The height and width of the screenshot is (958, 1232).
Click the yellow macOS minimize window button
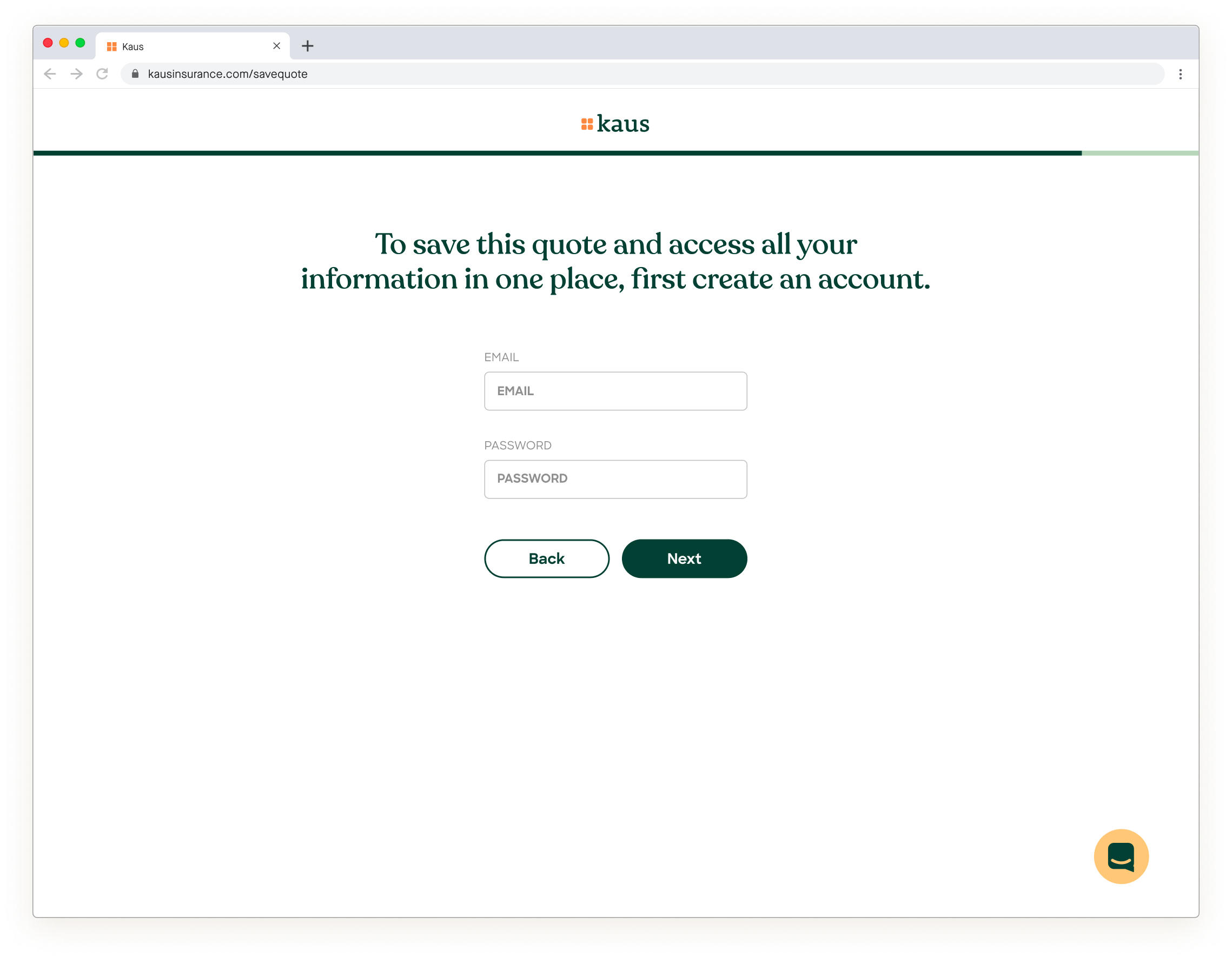click(64, 43)
